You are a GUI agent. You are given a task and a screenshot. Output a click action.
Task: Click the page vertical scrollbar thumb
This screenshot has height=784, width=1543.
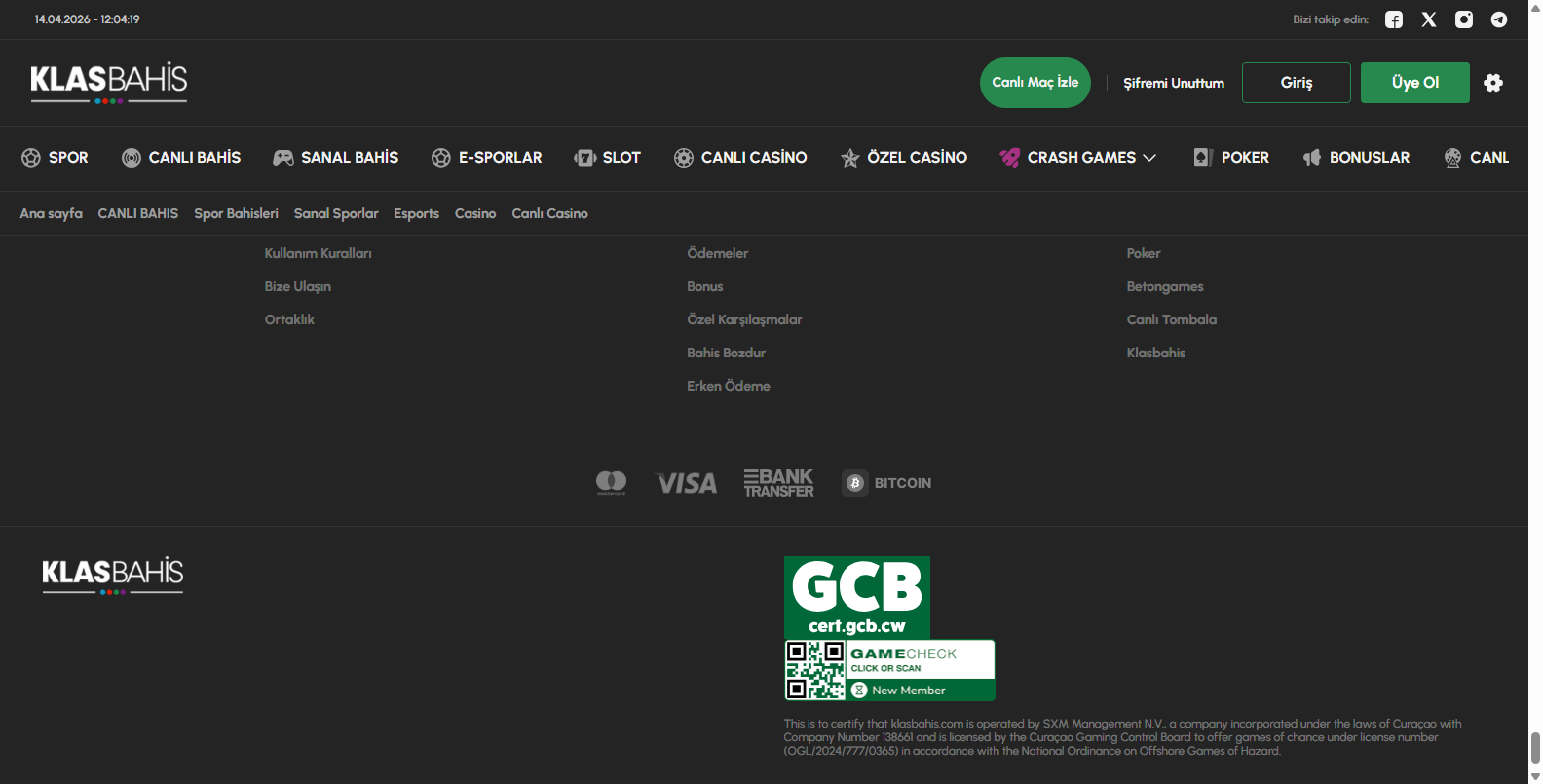[x=1535, y=748]
